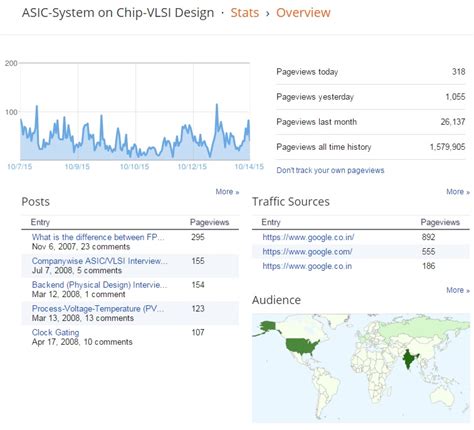Open "Backend (Physical Design) Intervie..." post
The height and width of the screenshot is (430, 474).
(99, 285)
